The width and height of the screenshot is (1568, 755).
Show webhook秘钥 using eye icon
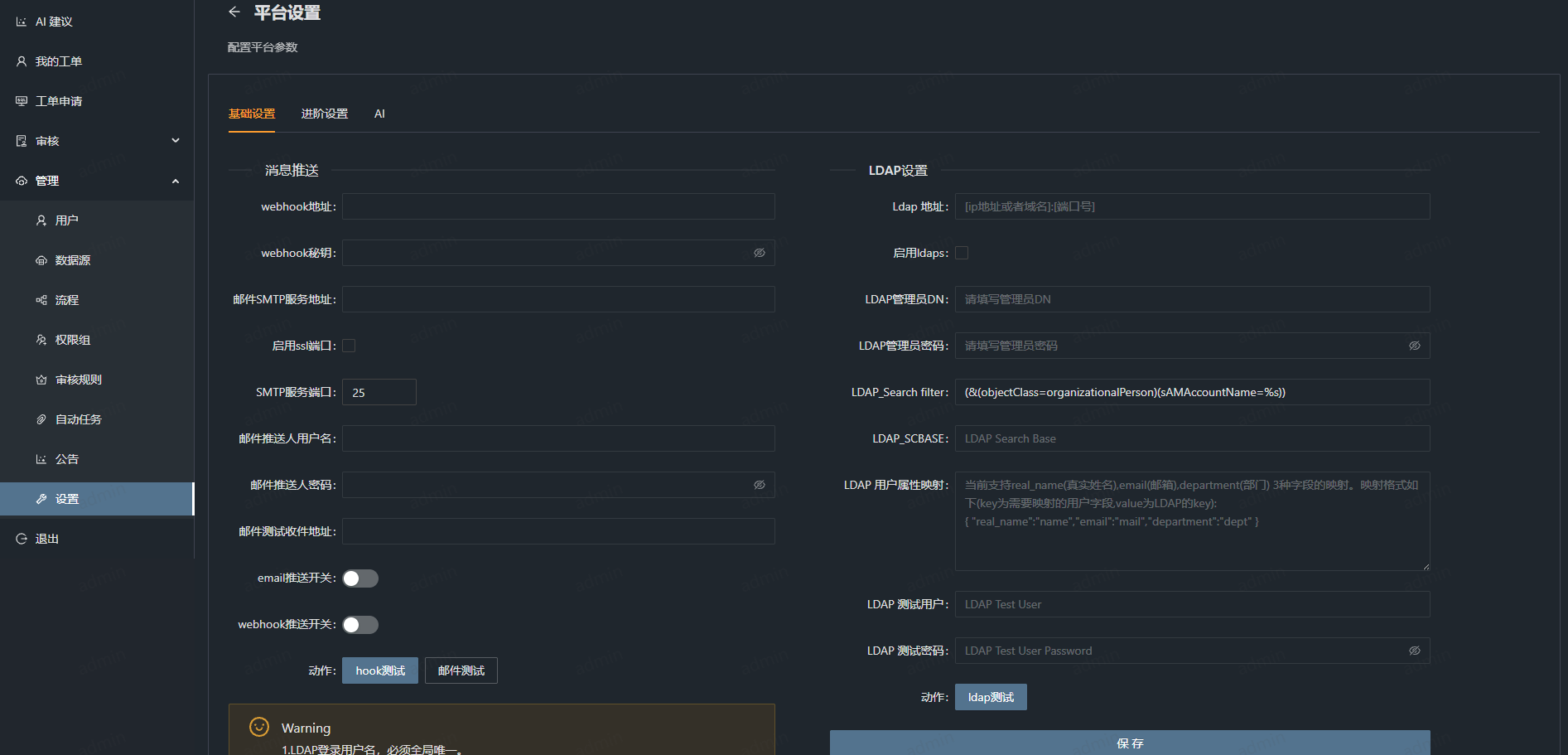(x=759, y=253)
